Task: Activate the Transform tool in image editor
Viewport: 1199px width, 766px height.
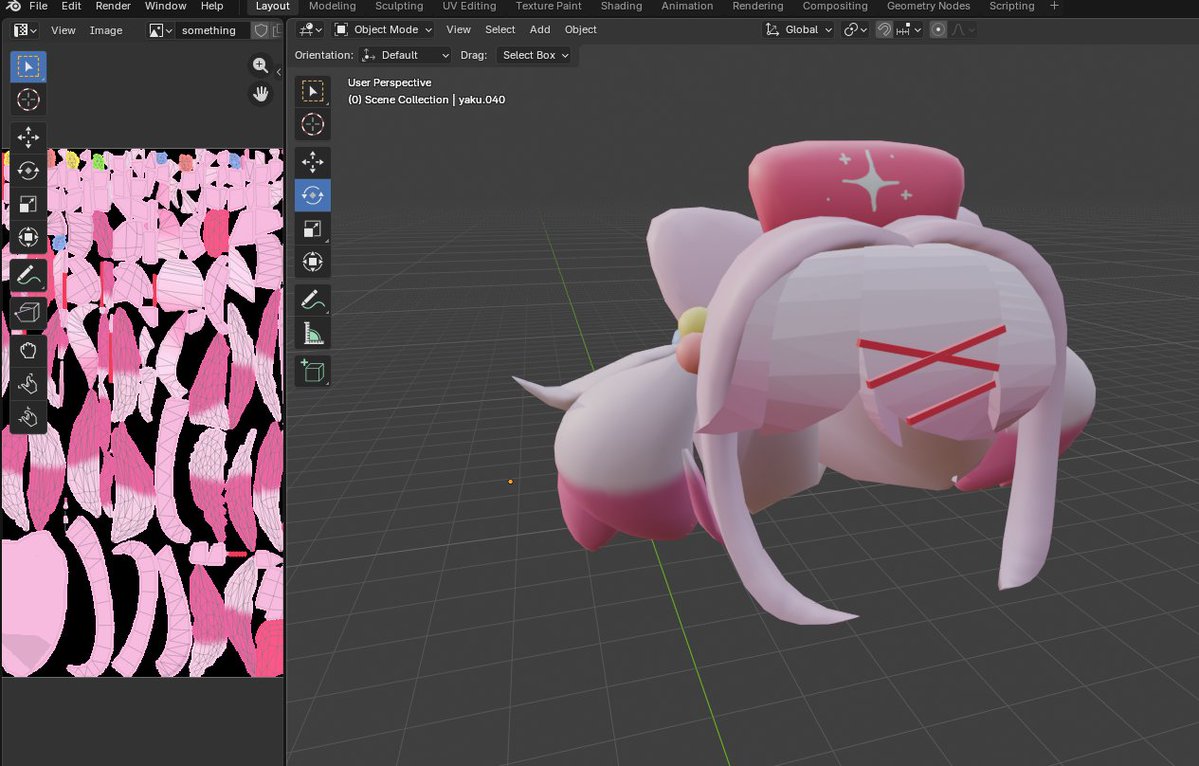Action: (x=28, y=238)
